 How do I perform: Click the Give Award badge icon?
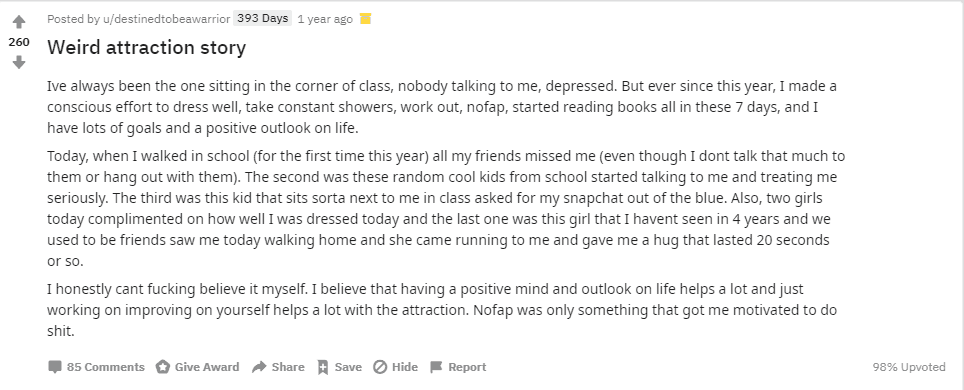coord(162,367)
